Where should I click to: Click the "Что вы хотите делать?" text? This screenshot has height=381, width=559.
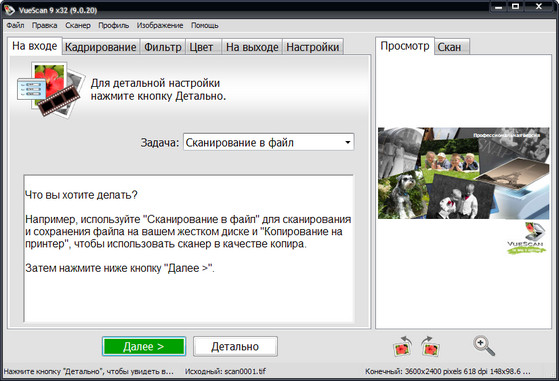pos(81,195)
